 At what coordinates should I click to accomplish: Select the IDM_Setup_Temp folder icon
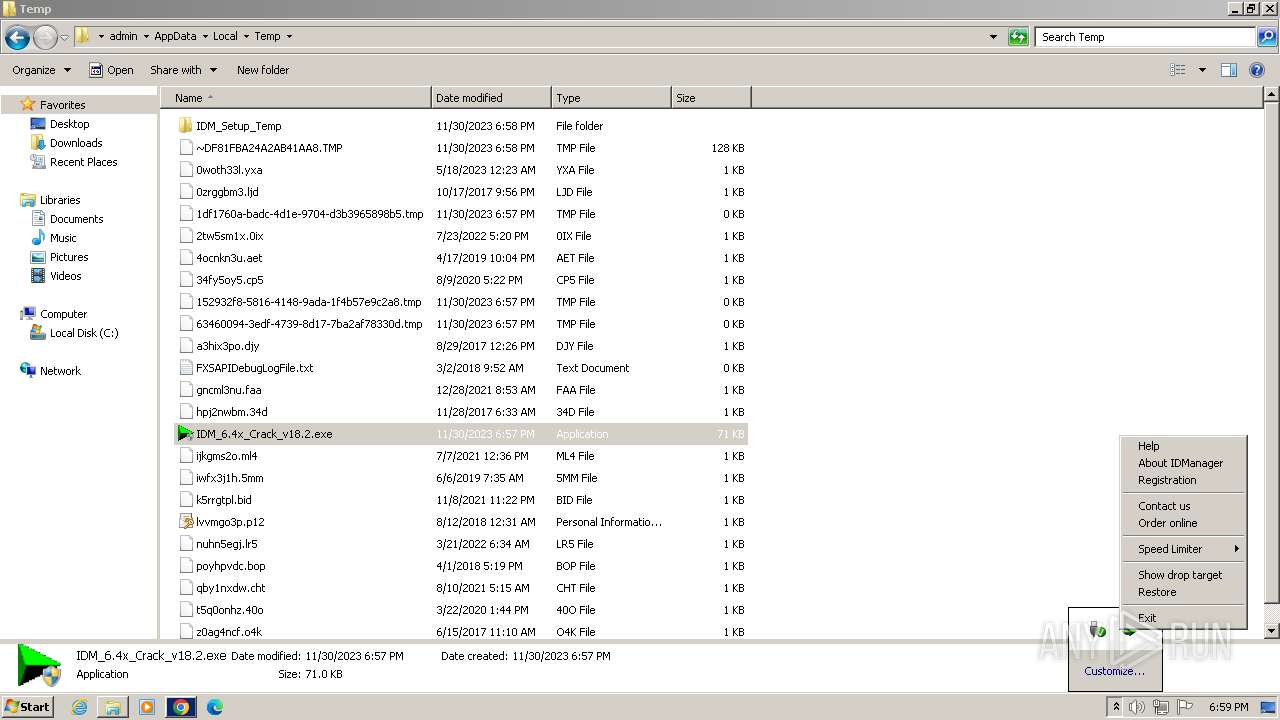(185, 126)
